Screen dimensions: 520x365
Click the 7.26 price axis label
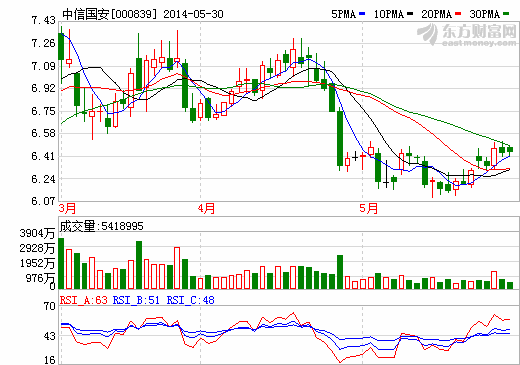[43, 43]
